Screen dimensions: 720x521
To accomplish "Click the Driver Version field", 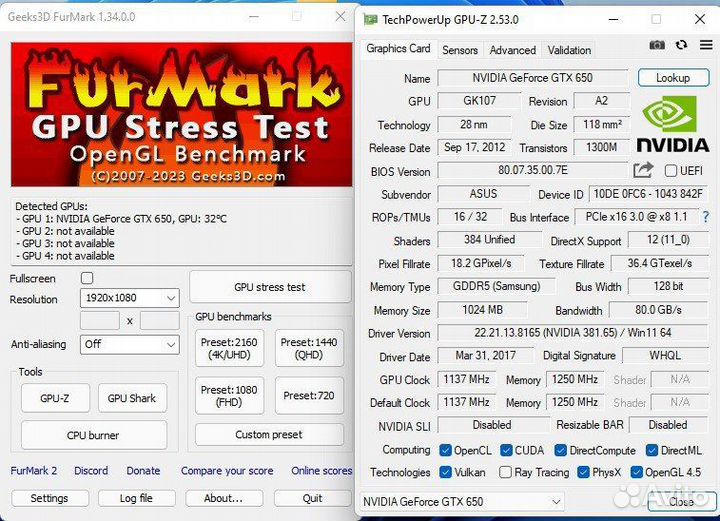I will click(x=573, y=332).
